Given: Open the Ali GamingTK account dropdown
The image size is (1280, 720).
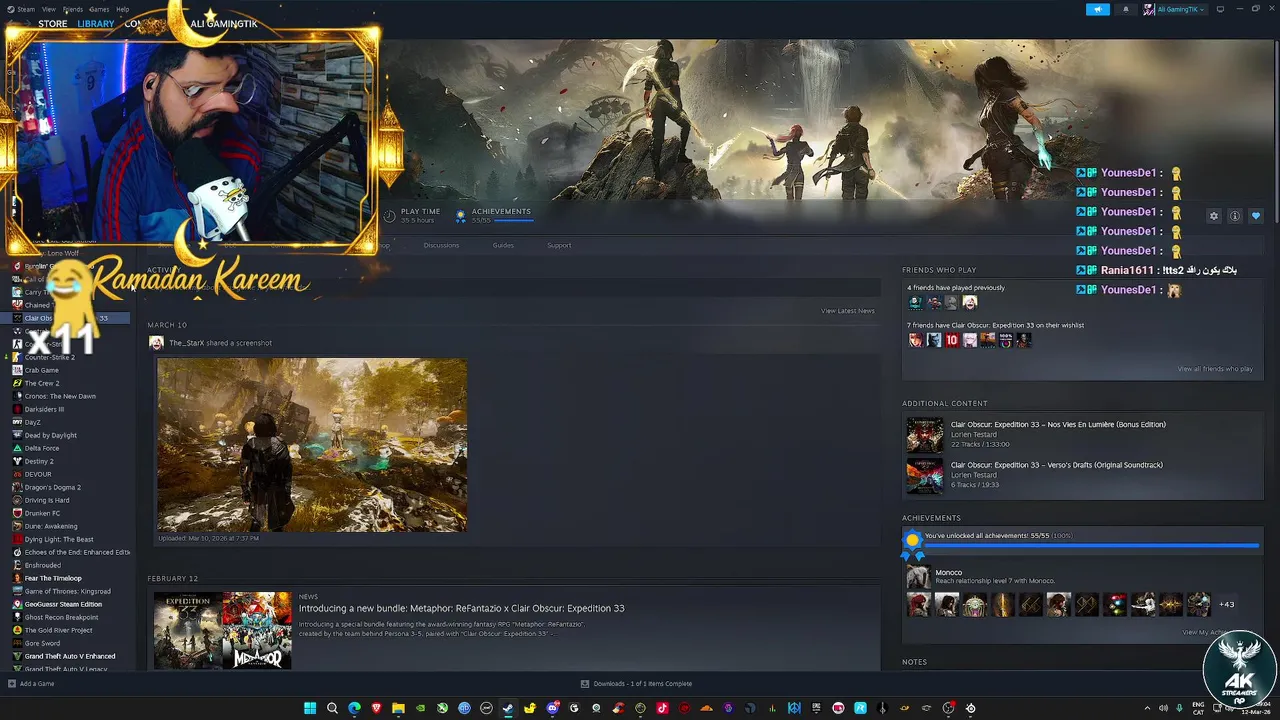Looking at the screenshot, I should click(1174, 9).
